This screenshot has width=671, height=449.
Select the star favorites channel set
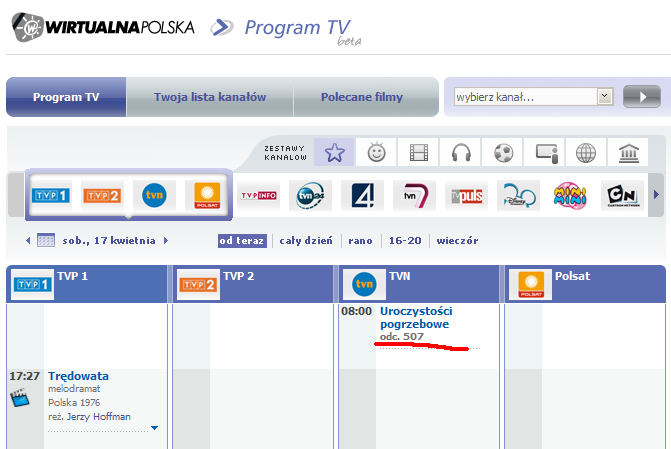coord(334,152)
